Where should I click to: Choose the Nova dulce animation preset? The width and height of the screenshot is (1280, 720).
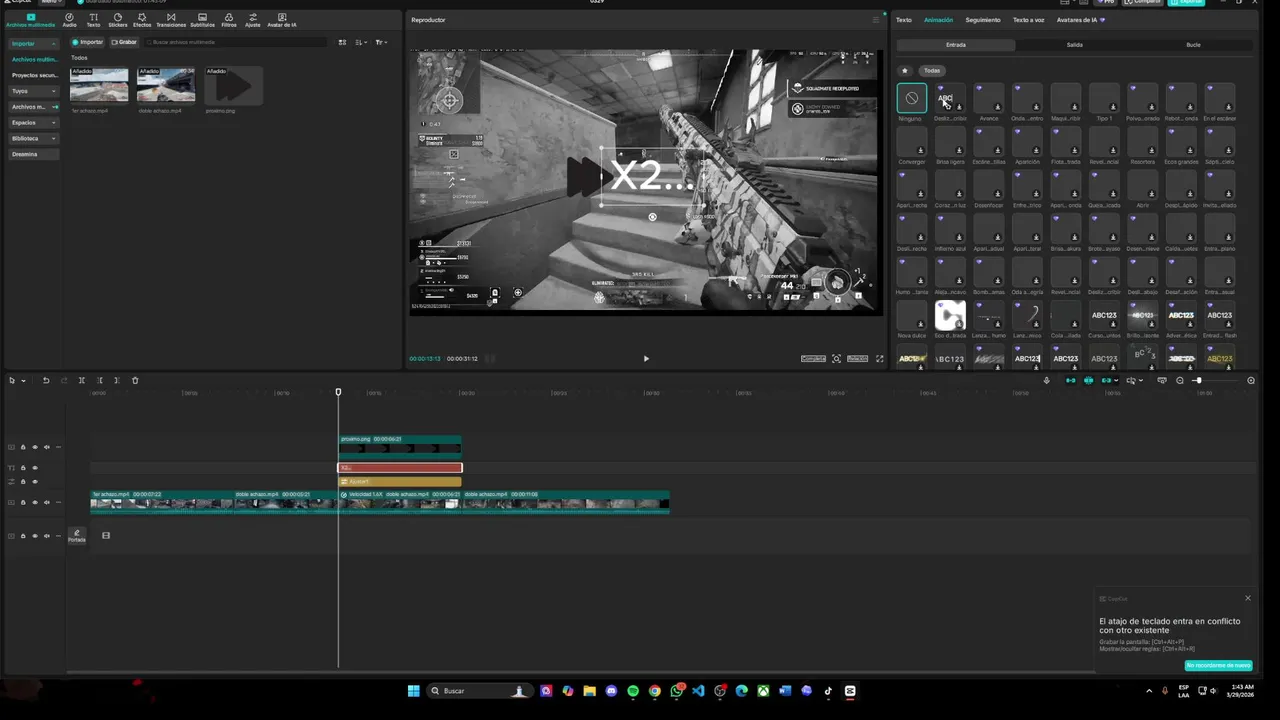click(x=911, y=315)
